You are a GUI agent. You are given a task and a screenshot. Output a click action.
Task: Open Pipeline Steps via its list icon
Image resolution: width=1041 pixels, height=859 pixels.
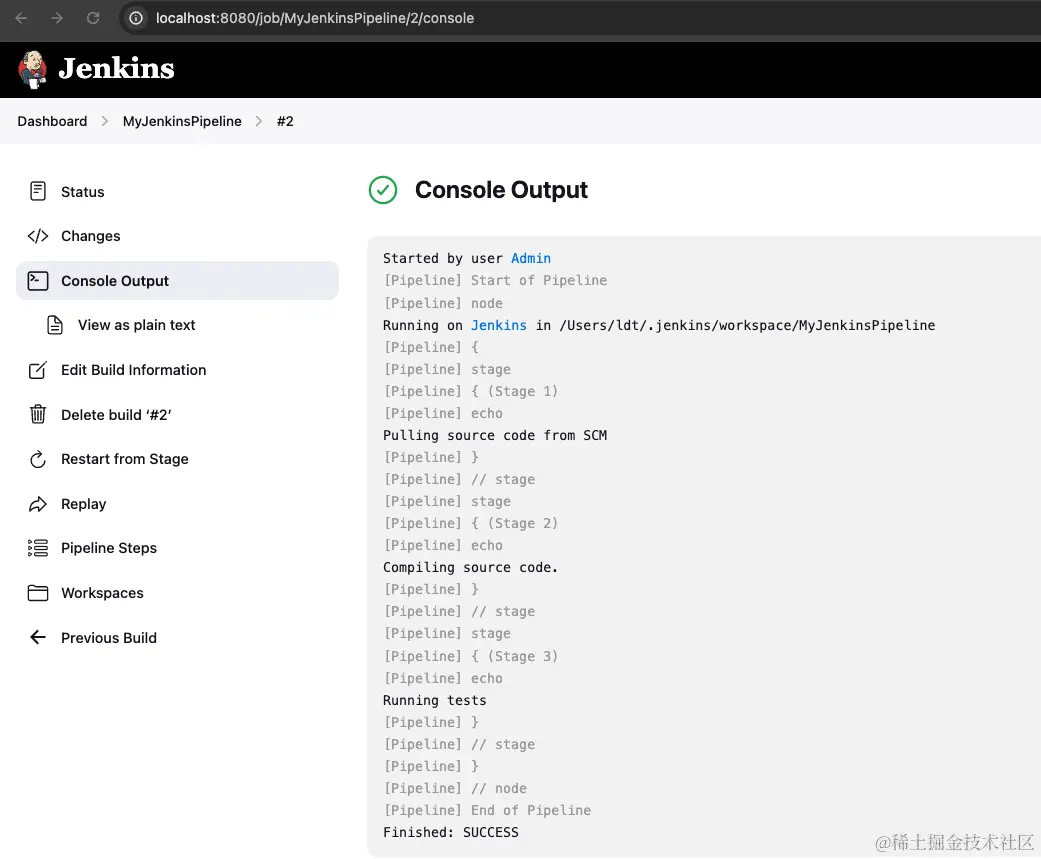[x=37, y=548]
